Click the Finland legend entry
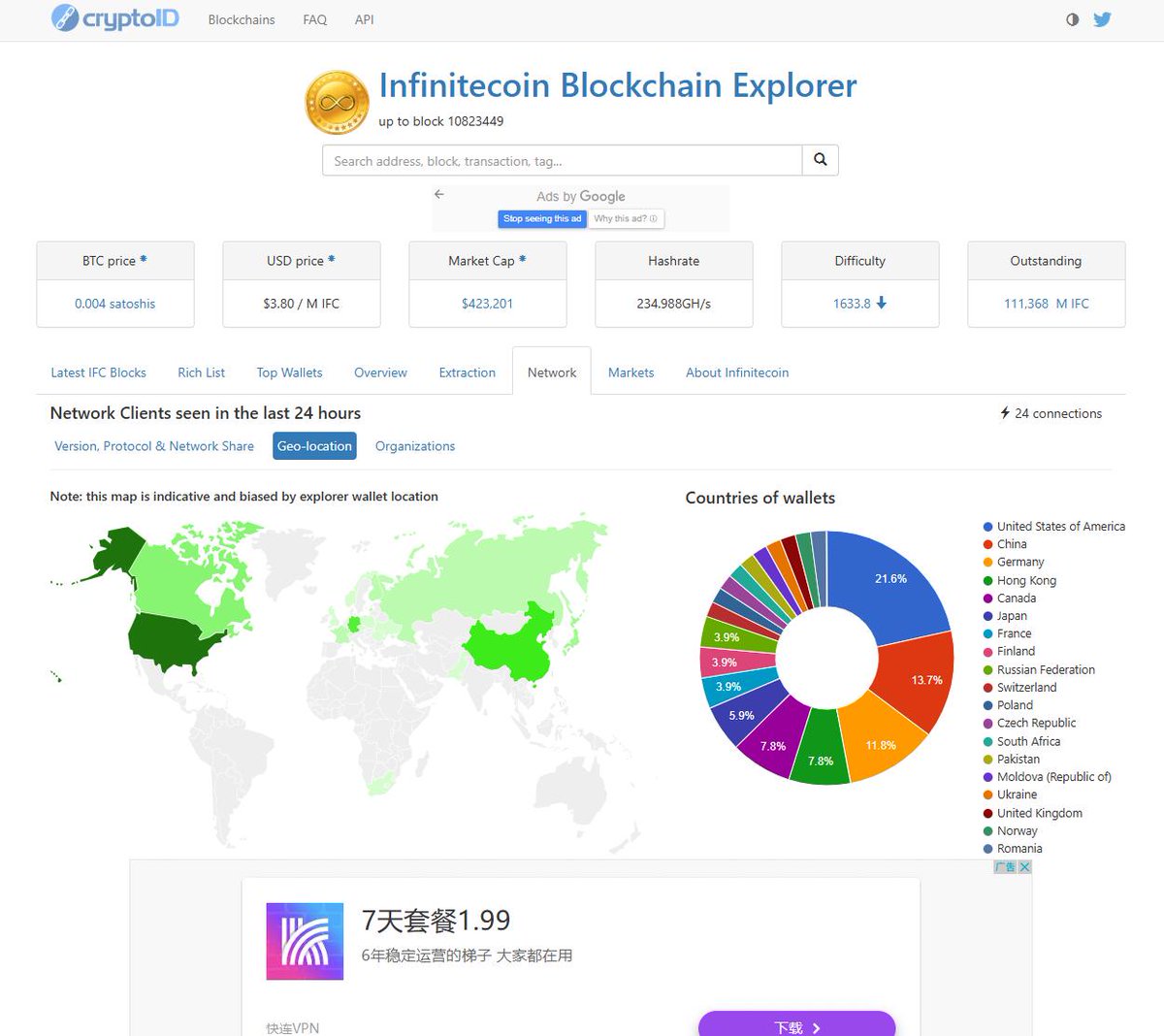Viewport: 1164px width, 1036px height. [1009, 652]
